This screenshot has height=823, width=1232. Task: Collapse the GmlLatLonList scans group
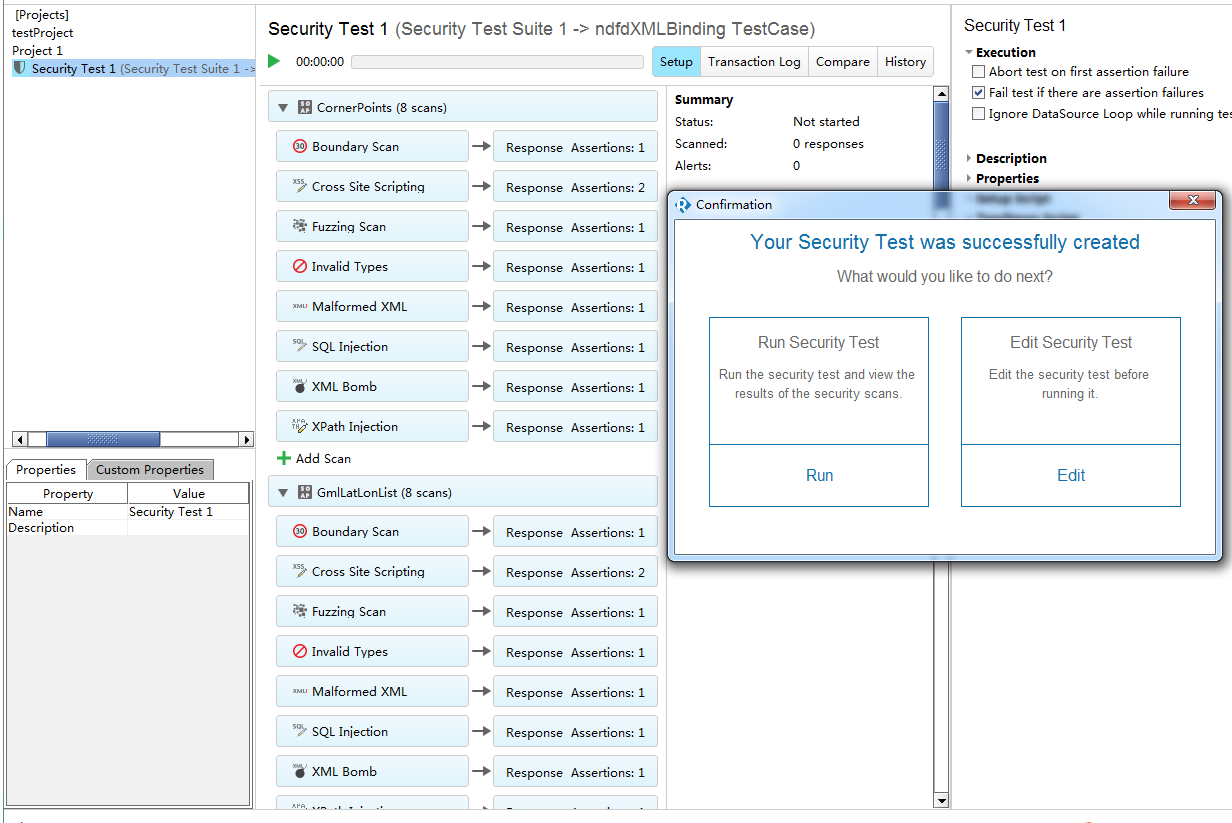[283, 493]
